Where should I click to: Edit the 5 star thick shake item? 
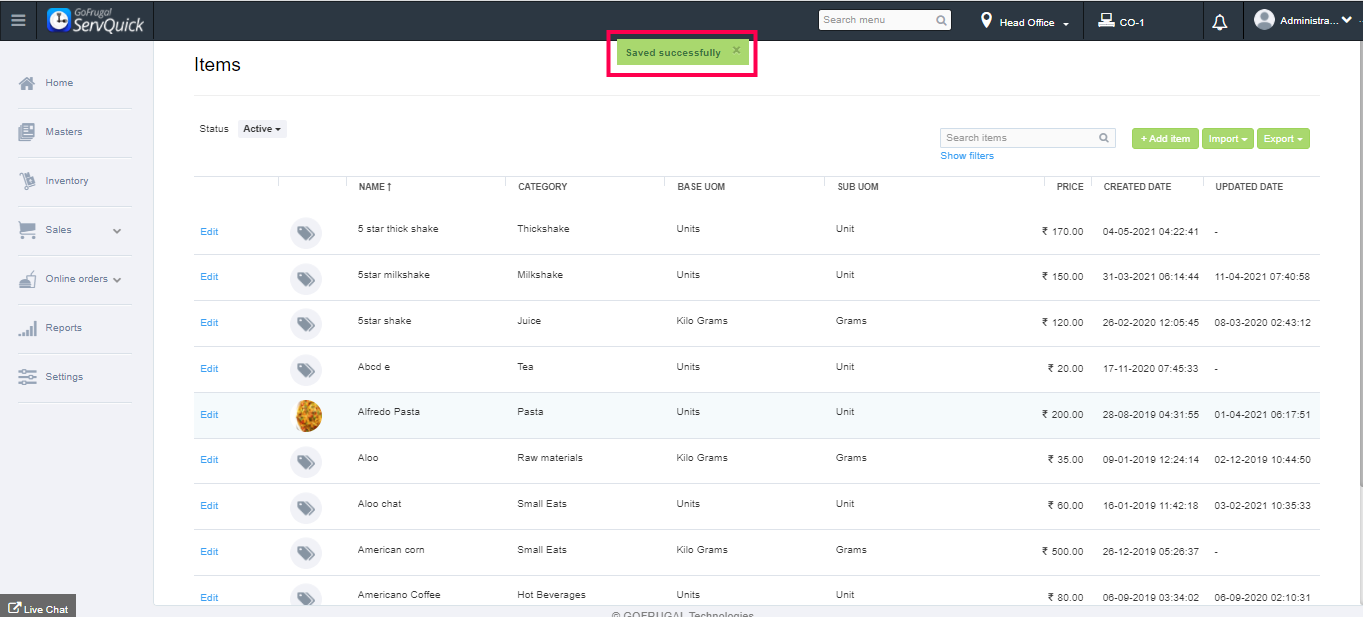[209, 232]
